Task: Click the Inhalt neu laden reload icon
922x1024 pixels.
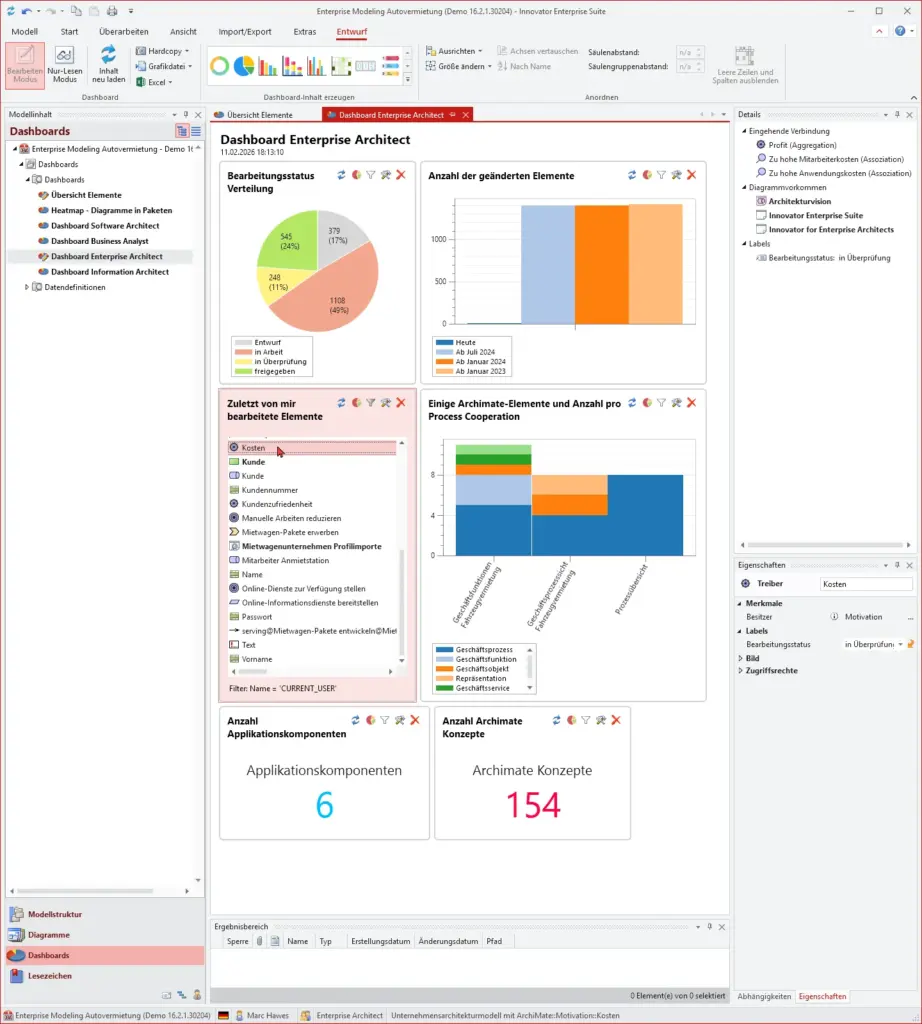Action: (109, 55)
